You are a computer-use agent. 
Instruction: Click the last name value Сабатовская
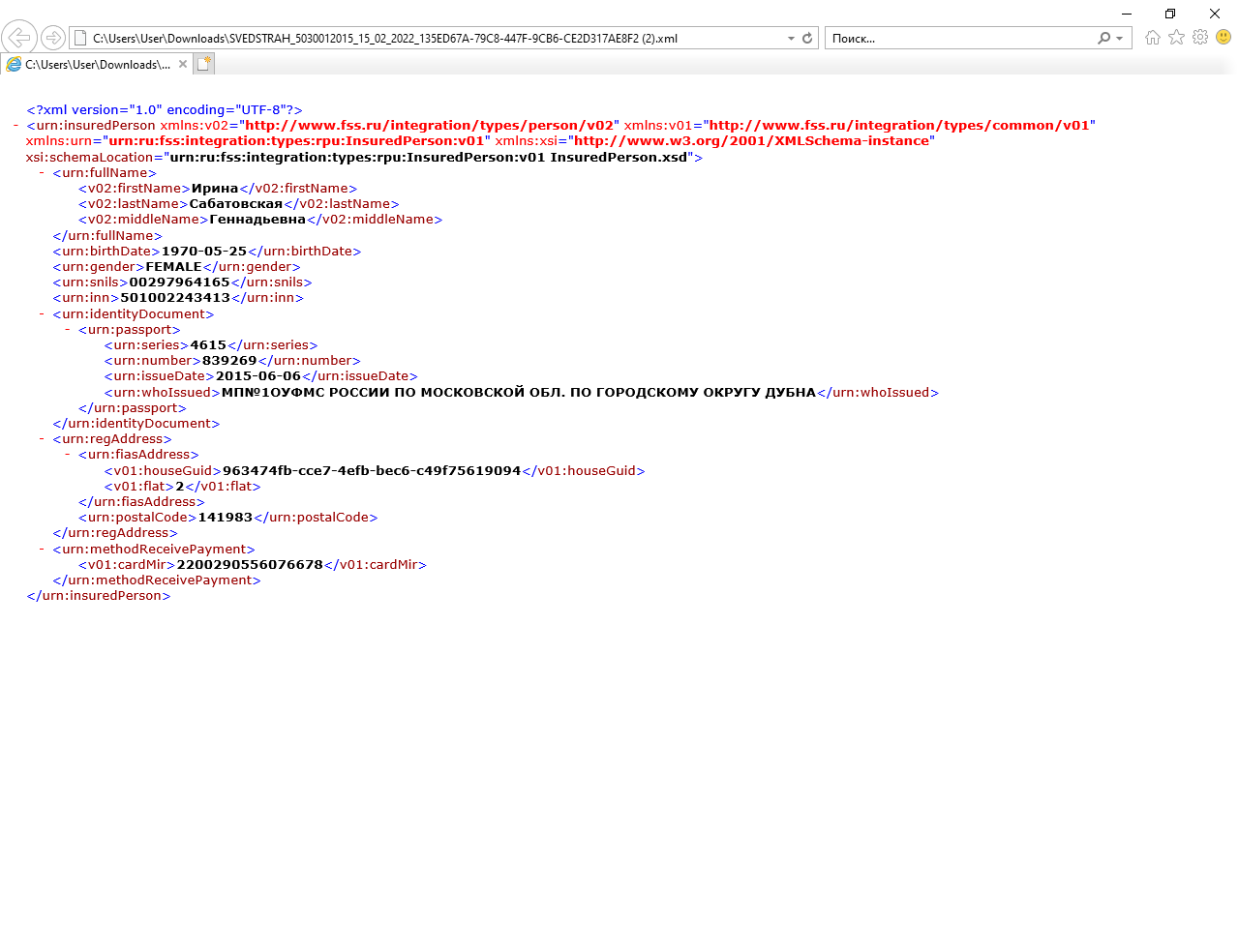tap(236, 204)
